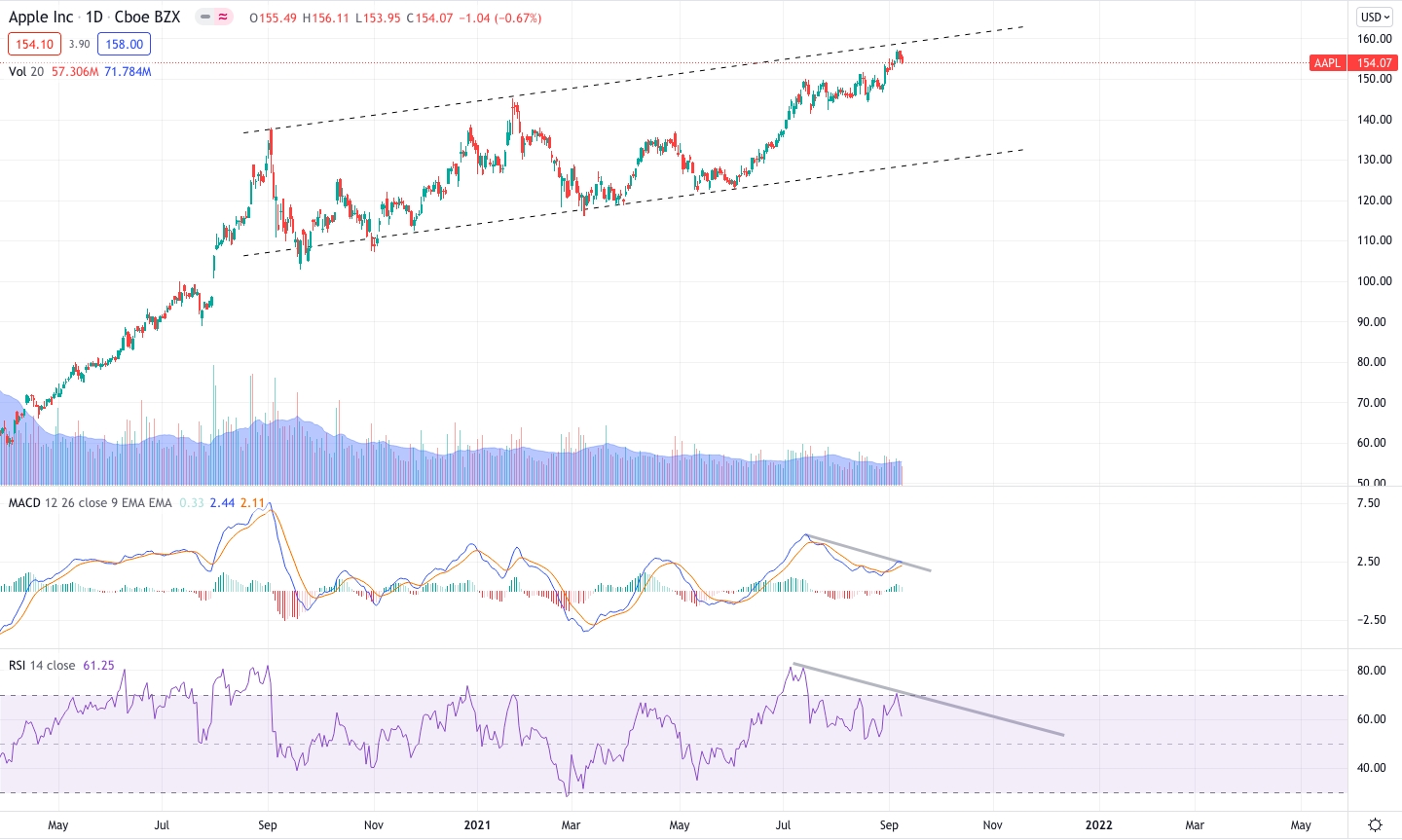Click the 160.00 price scale label
The image size is (1402, 840).
pyautogui.click(x=1375, y=39)
